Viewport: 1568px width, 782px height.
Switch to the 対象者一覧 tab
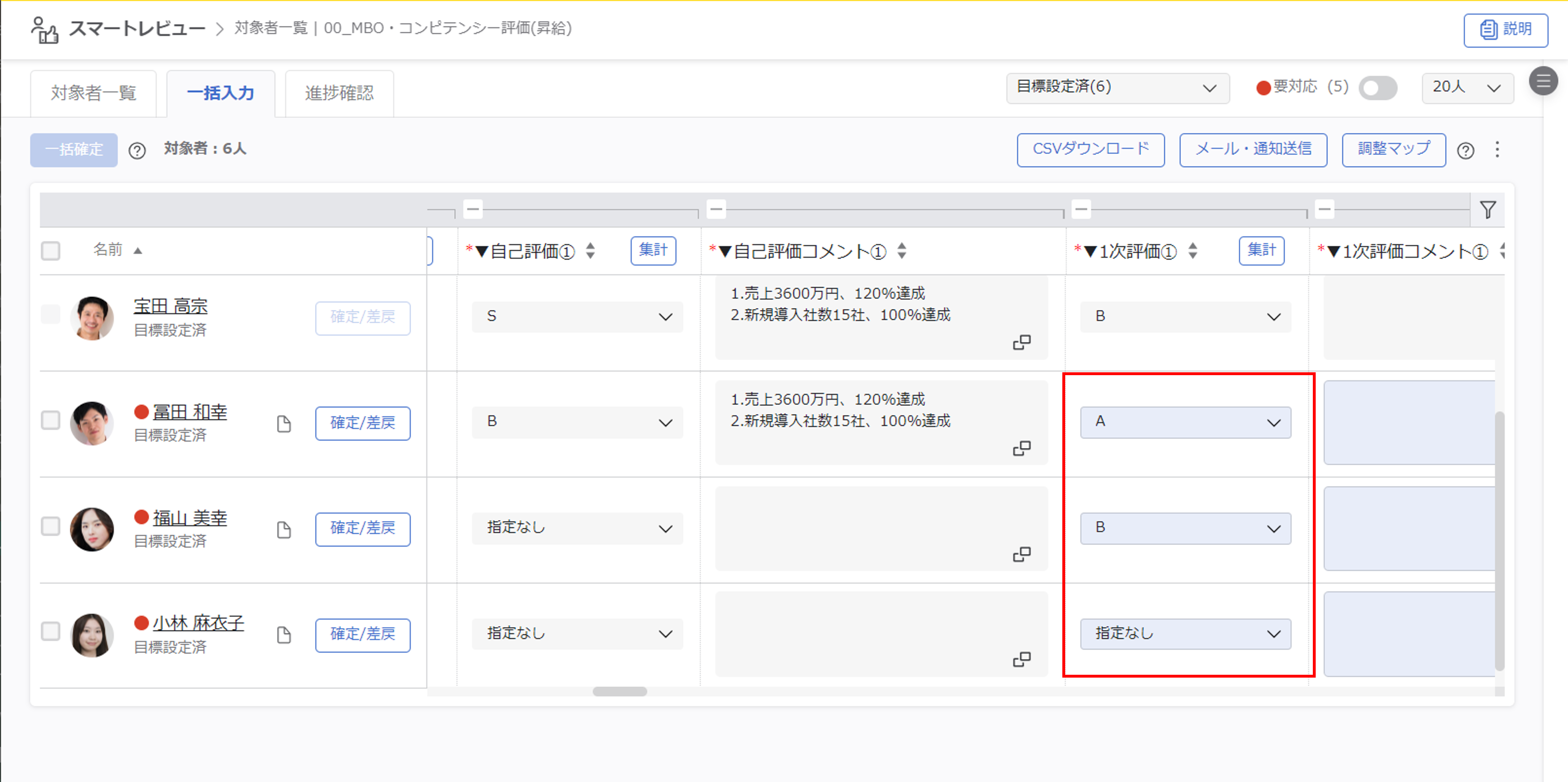tap(93, 94)
